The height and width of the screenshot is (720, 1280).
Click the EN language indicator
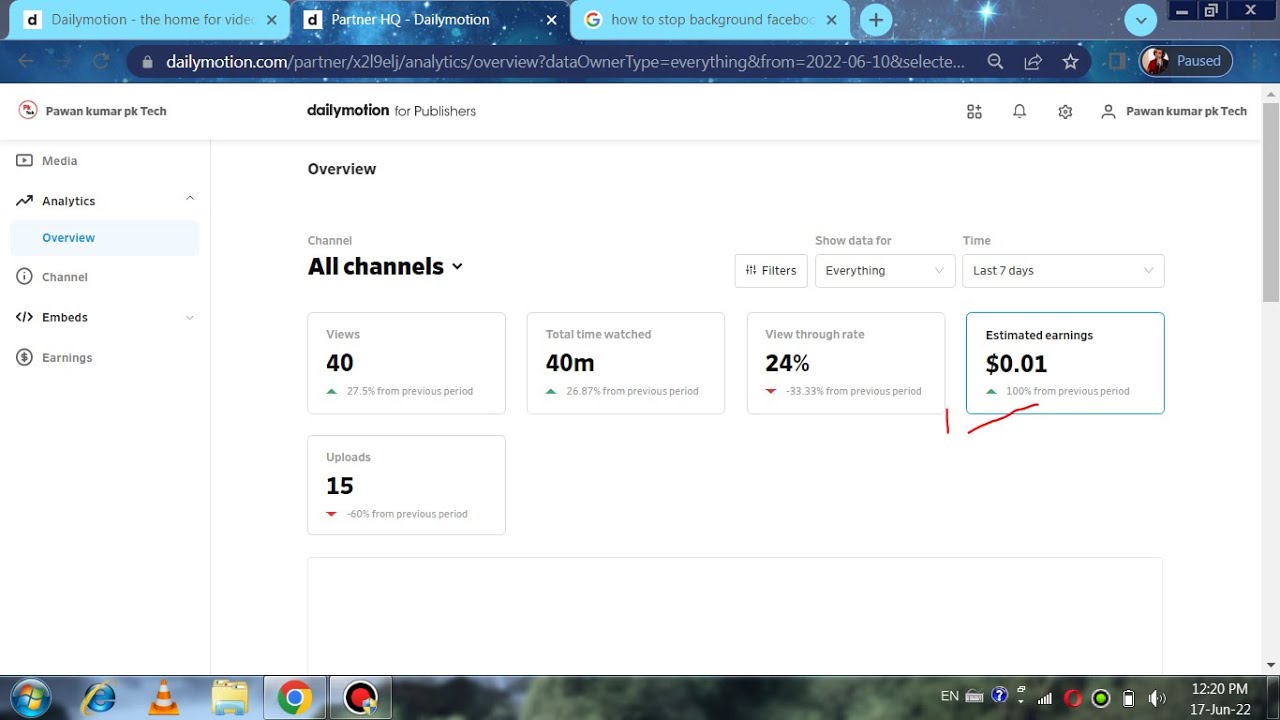950,697
